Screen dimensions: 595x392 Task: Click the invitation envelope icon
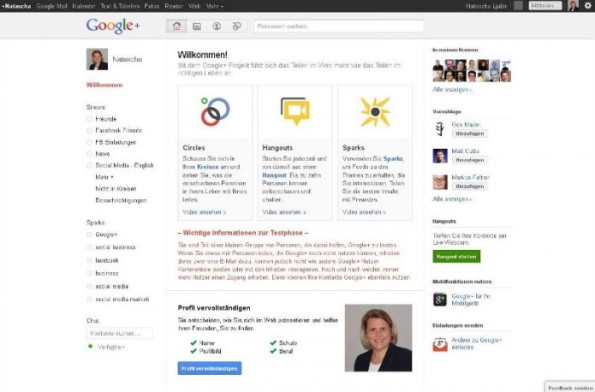440,344
